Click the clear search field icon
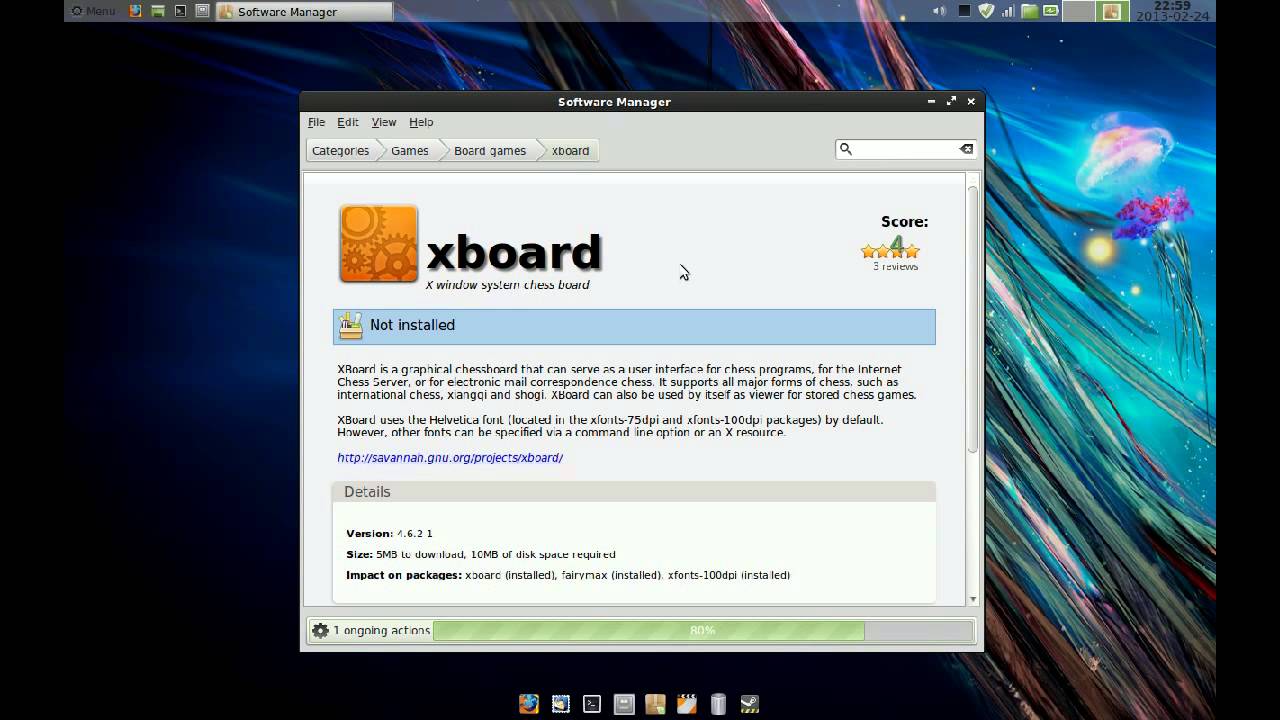The image size is (1280, 720). point(966,149)
